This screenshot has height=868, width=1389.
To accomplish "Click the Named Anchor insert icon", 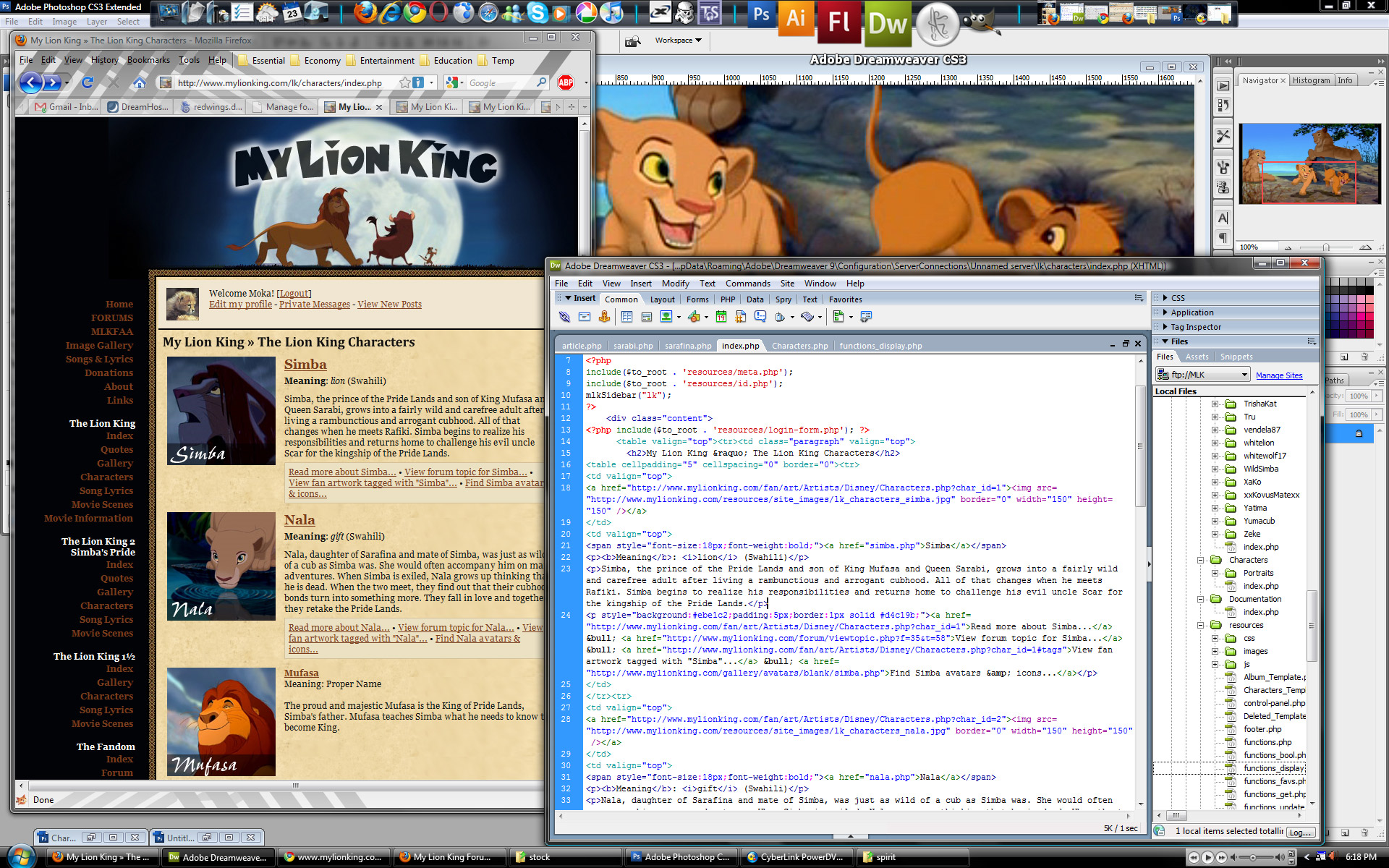I will pos(604,317).
